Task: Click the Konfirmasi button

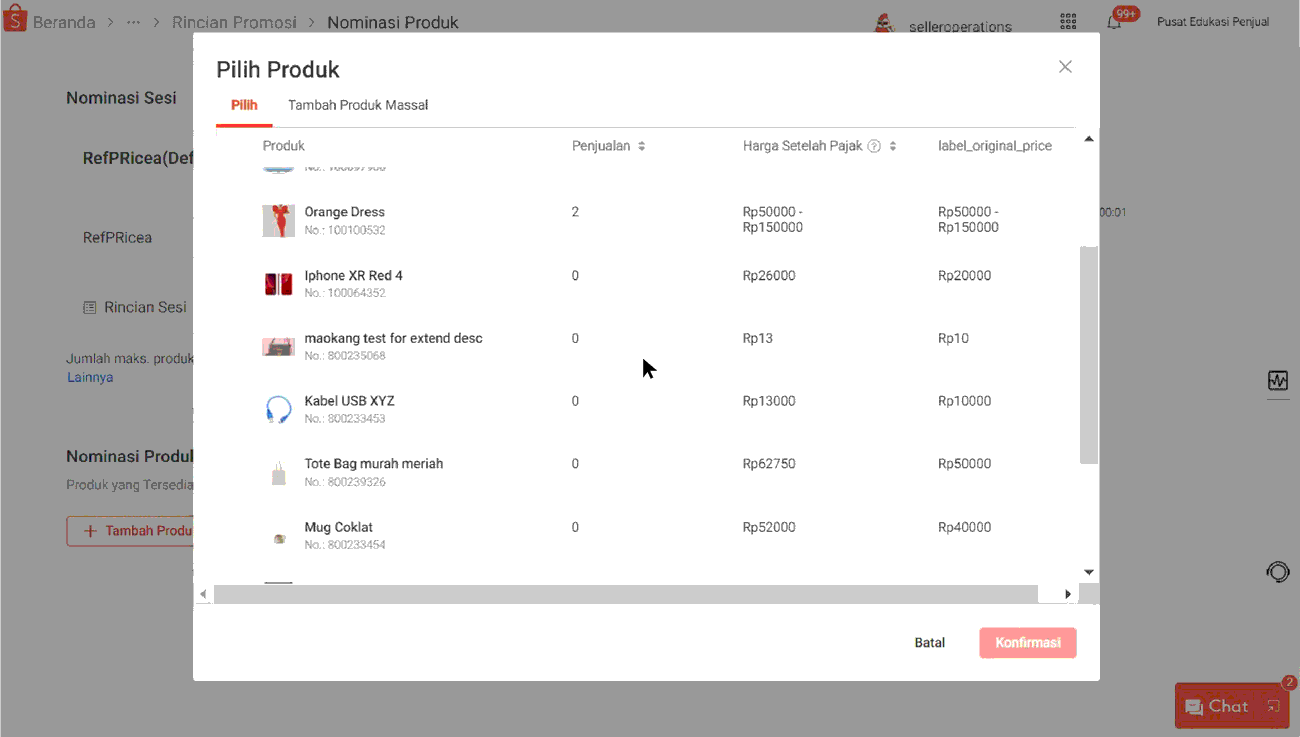Action: click(x=1027, y=643)
